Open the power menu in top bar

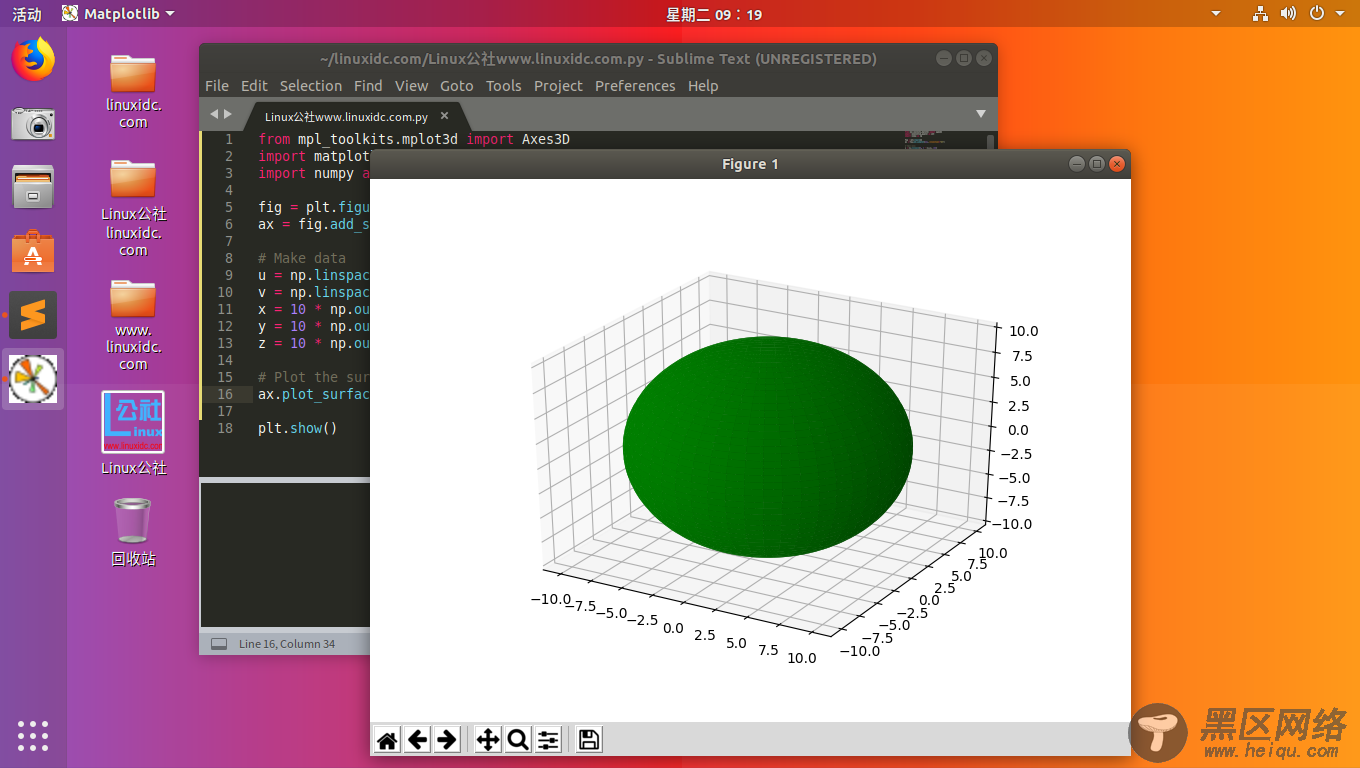coord(1316,14)
